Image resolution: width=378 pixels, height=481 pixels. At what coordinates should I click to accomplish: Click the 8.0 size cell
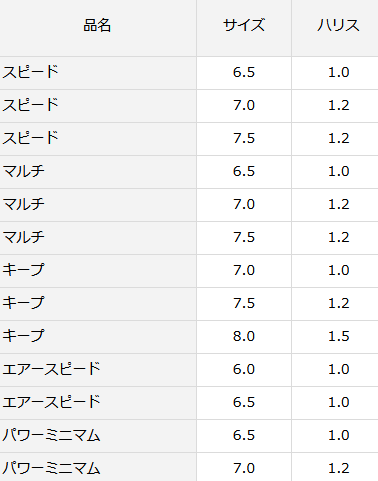[244, 337]
